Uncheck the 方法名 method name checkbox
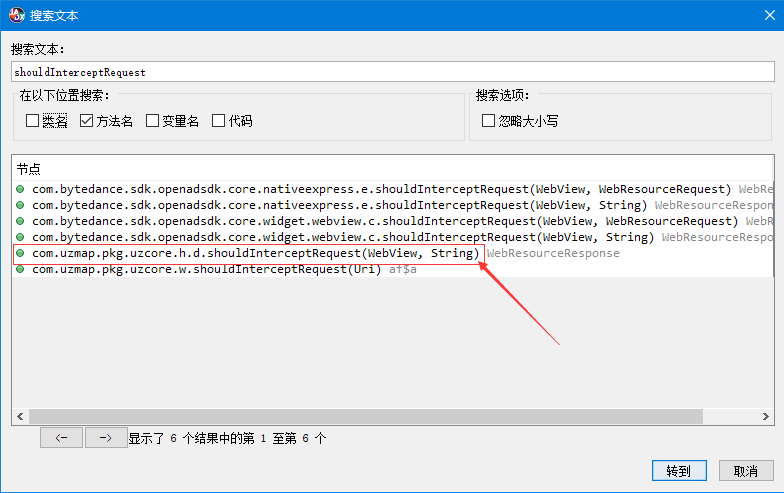 [87, 121]
